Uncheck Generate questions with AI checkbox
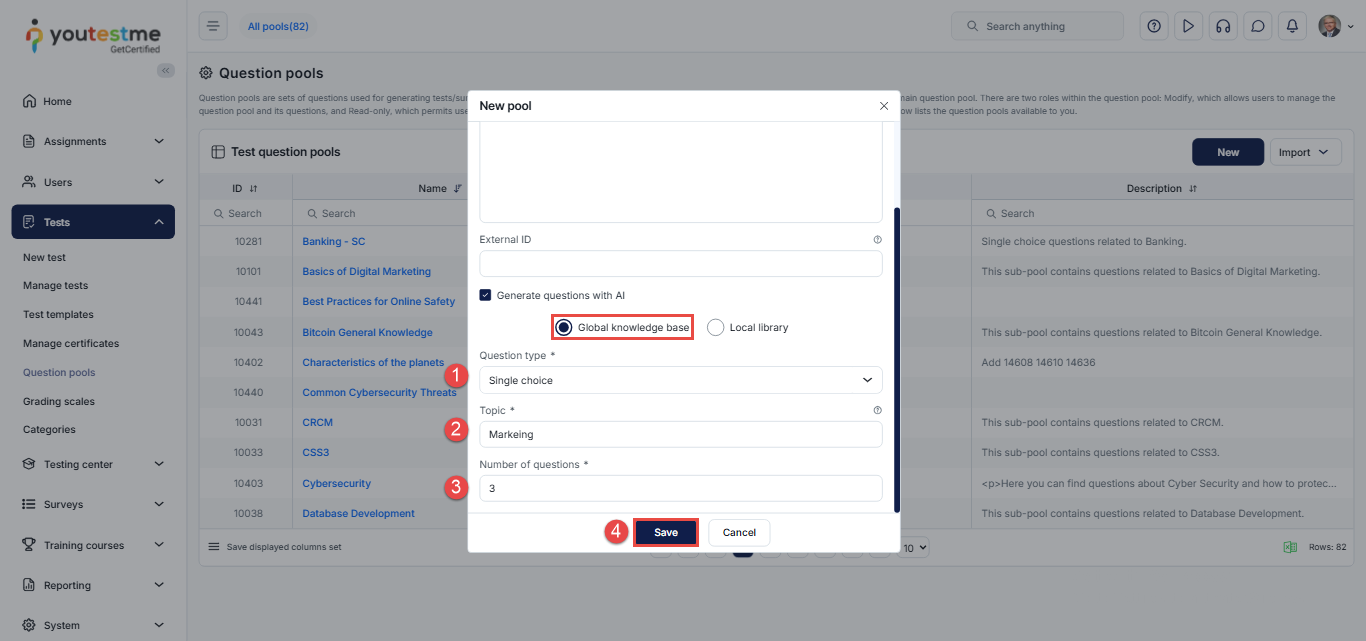Screen dimensions: 1366x641 pyautogui.click(x=485, y=295)
